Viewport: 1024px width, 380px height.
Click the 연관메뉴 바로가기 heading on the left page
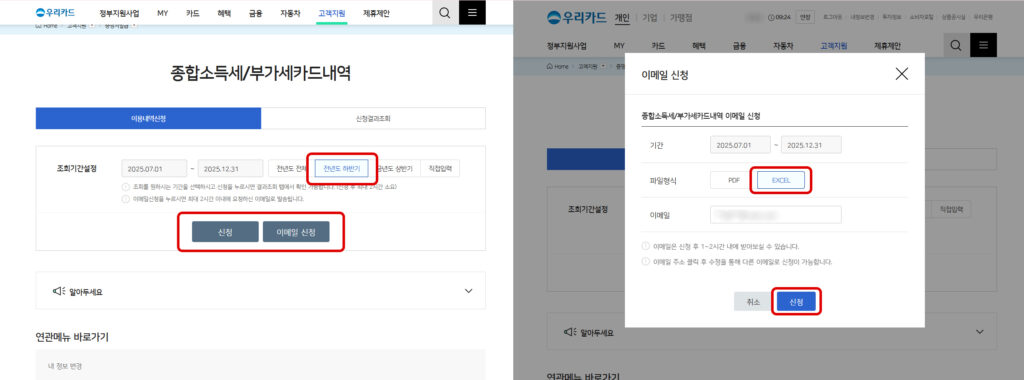[72, 337]
